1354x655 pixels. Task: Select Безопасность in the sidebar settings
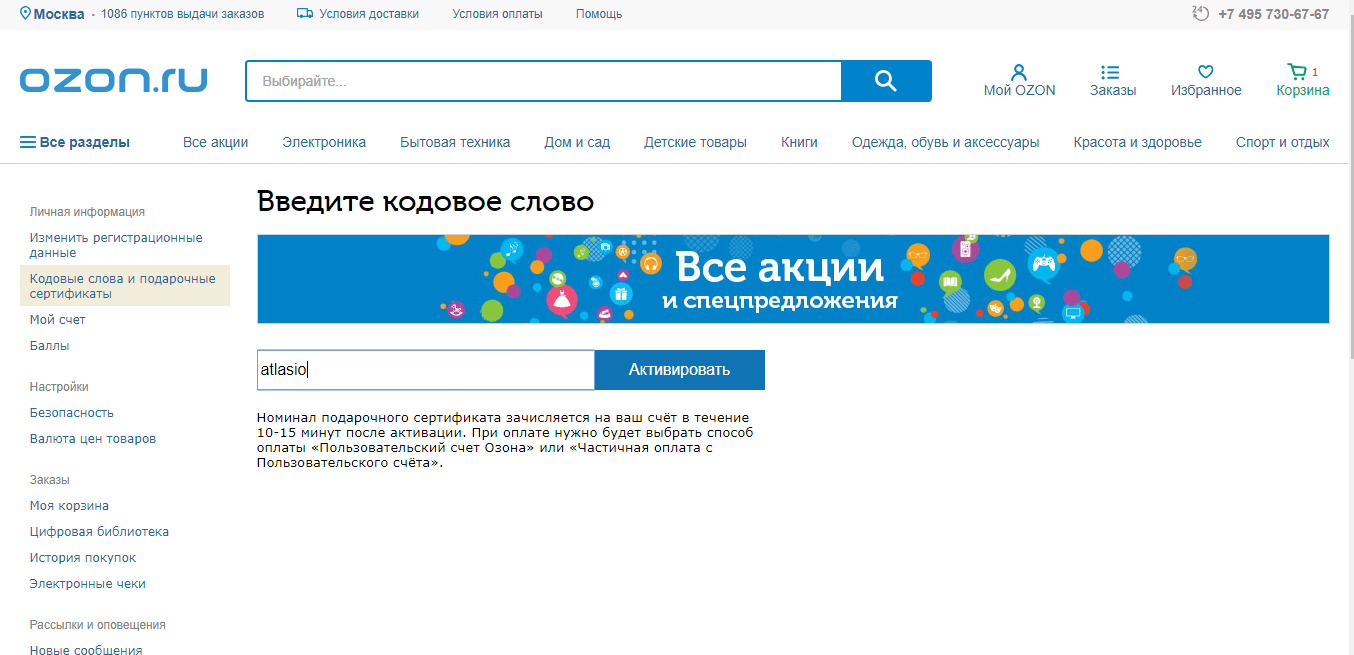(72, 412)
